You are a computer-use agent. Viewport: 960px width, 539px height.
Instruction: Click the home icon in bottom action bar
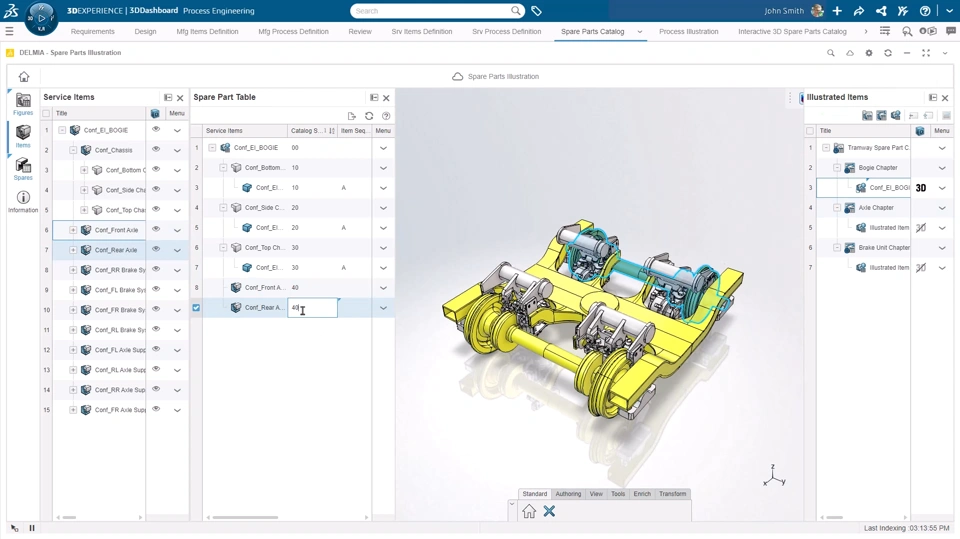click(529, 511)
